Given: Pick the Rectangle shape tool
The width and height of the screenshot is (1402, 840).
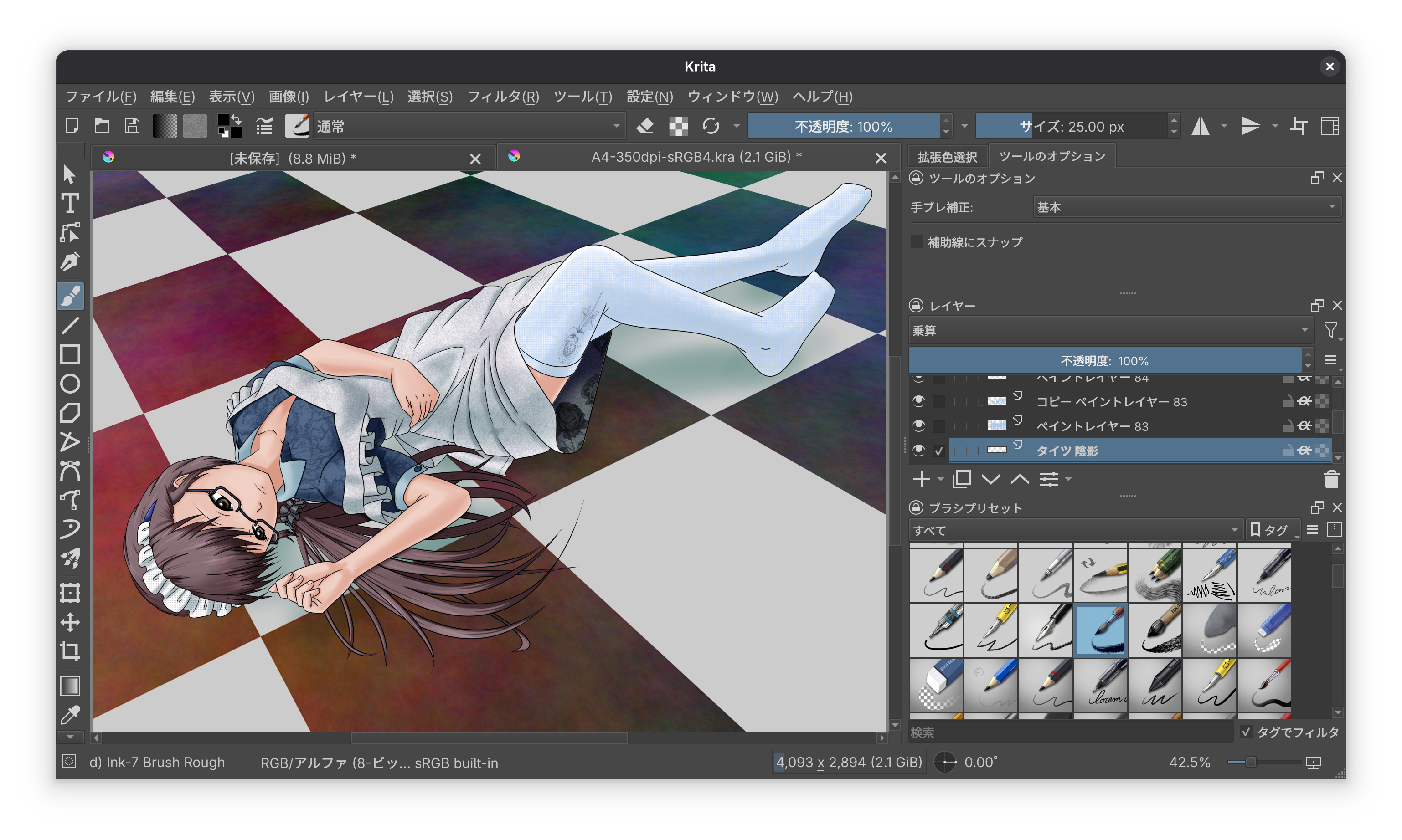Looking at the screenshot, I should (x=70, y=355).
